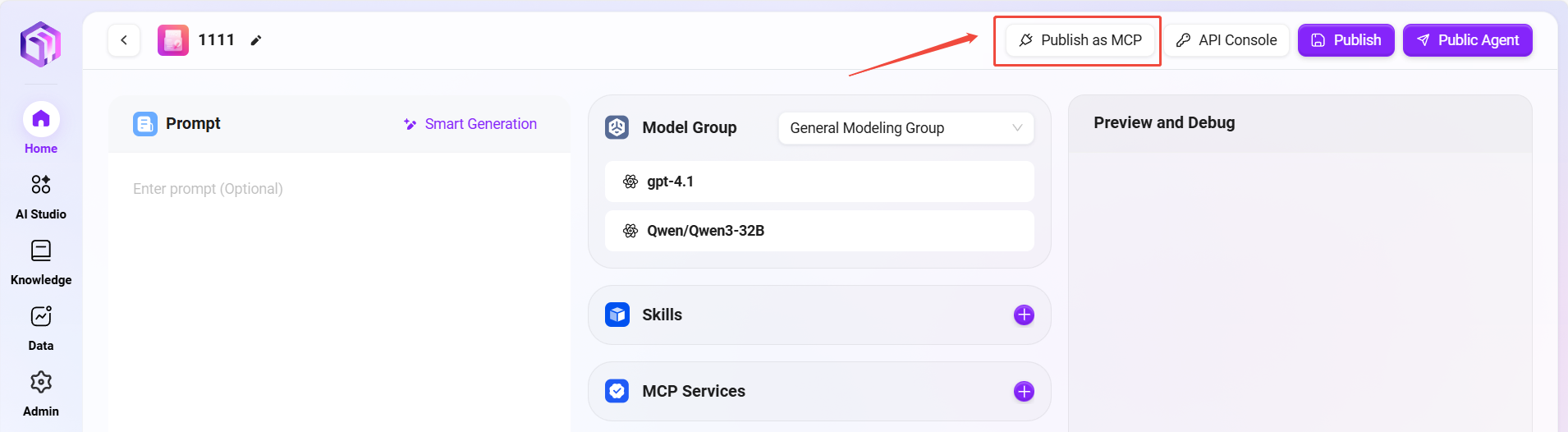Open Knowledge section in sidebar
The height and width of the screenshot is (432, 1568).
pyautogui.click(x=41, y=260)
